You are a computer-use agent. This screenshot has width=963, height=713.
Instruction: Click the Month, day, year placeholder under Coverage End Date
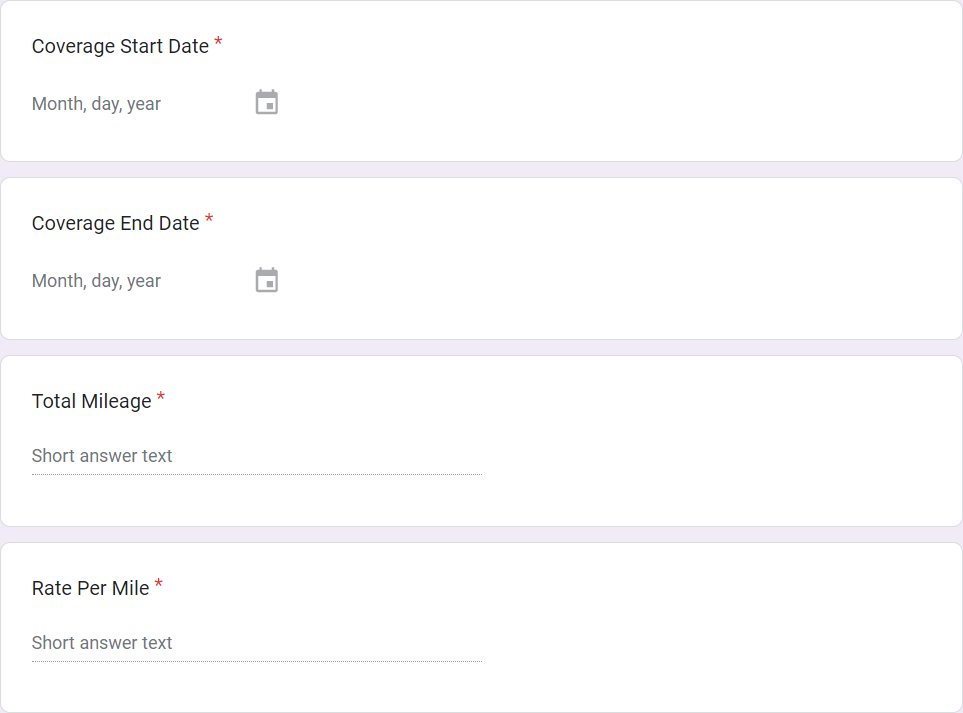(x=96, y=280)
